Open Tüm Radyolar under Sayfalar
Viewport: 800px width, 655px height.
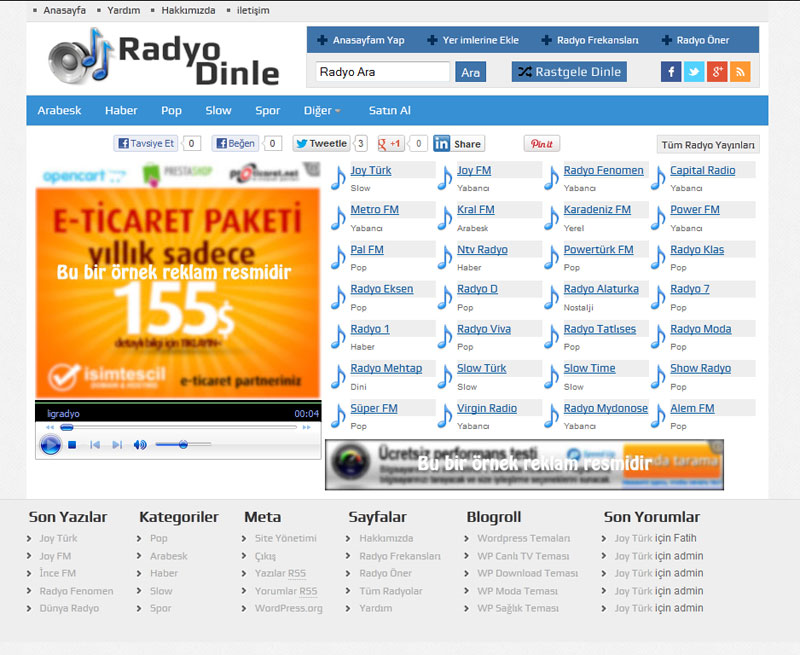[391, 591]
